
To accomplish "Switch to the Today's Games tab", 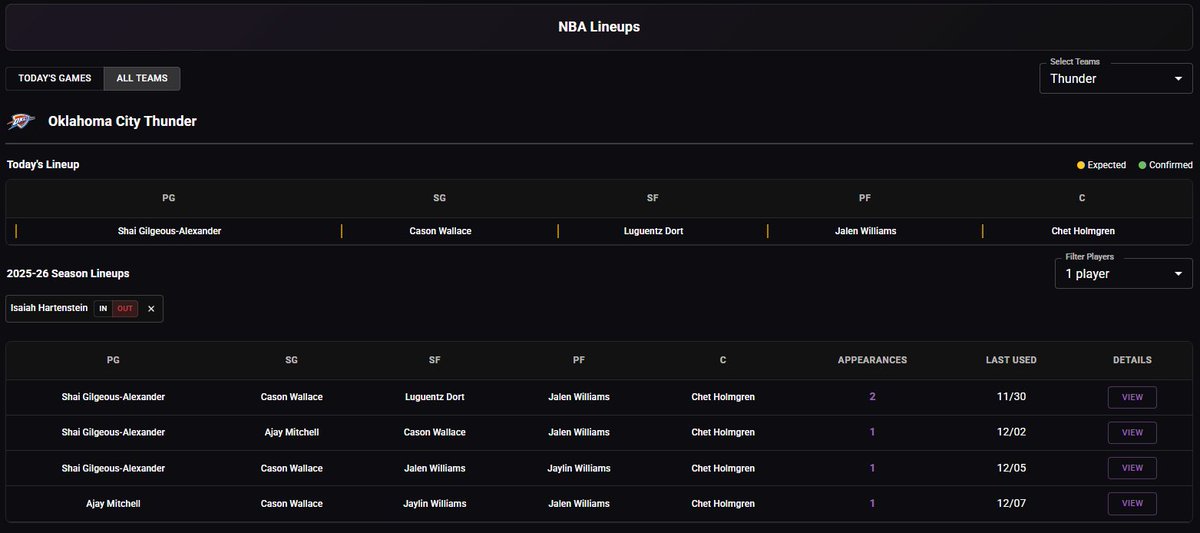I will tap(55, 78).
